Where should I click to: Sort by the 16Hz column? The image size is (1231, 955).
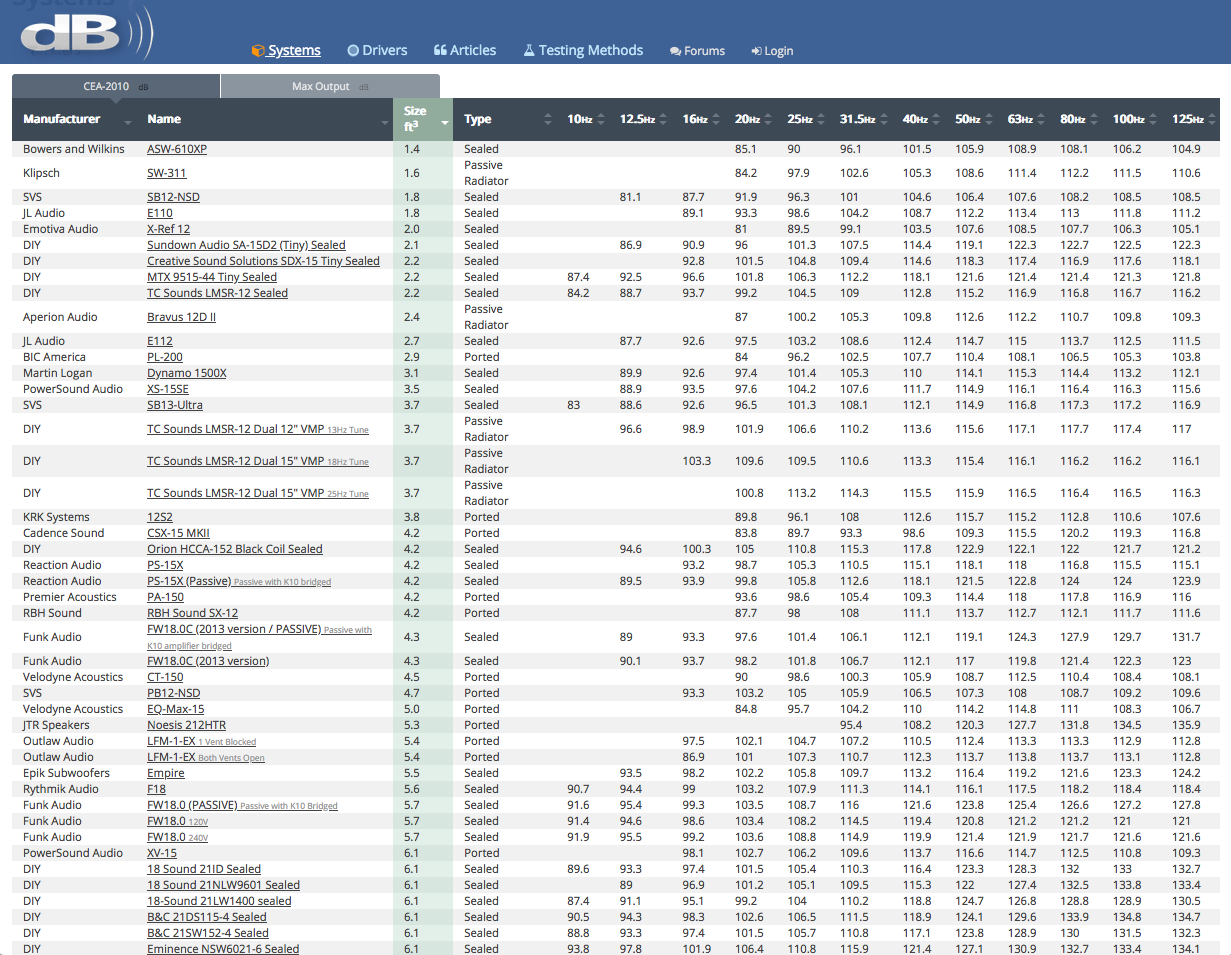(x=700, y=119)
